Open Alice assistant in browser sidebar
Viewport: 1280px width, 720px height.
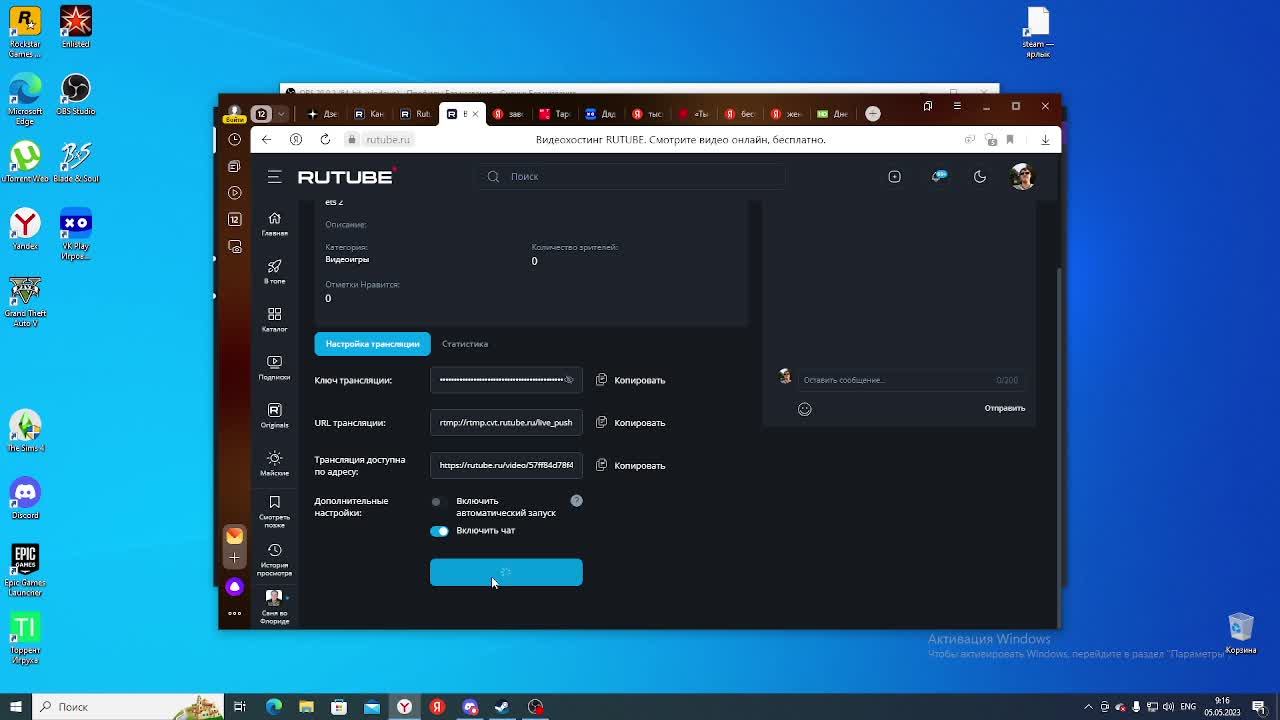tap(235, 587)
